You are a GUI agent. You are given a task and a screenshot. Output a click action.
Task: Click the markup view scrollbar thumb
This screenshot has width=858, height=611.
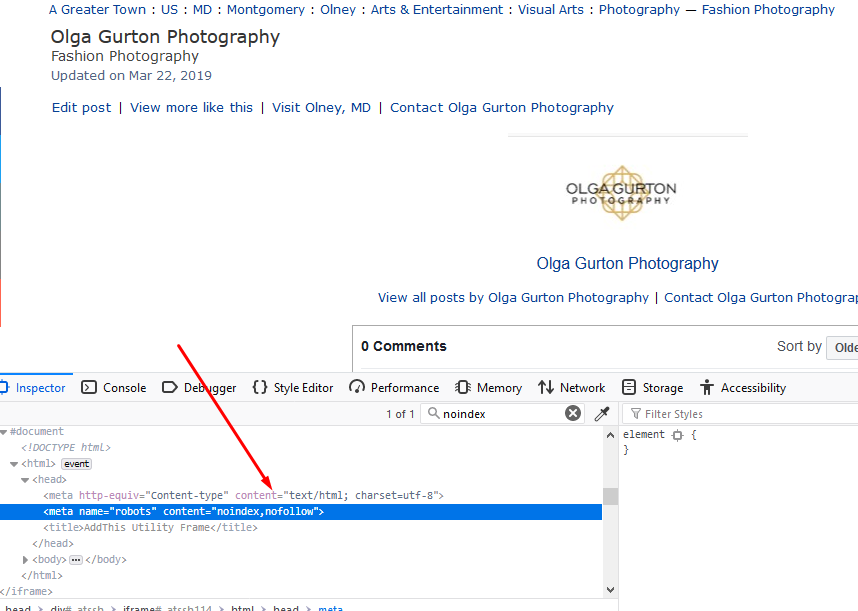[x=611, y=496]
